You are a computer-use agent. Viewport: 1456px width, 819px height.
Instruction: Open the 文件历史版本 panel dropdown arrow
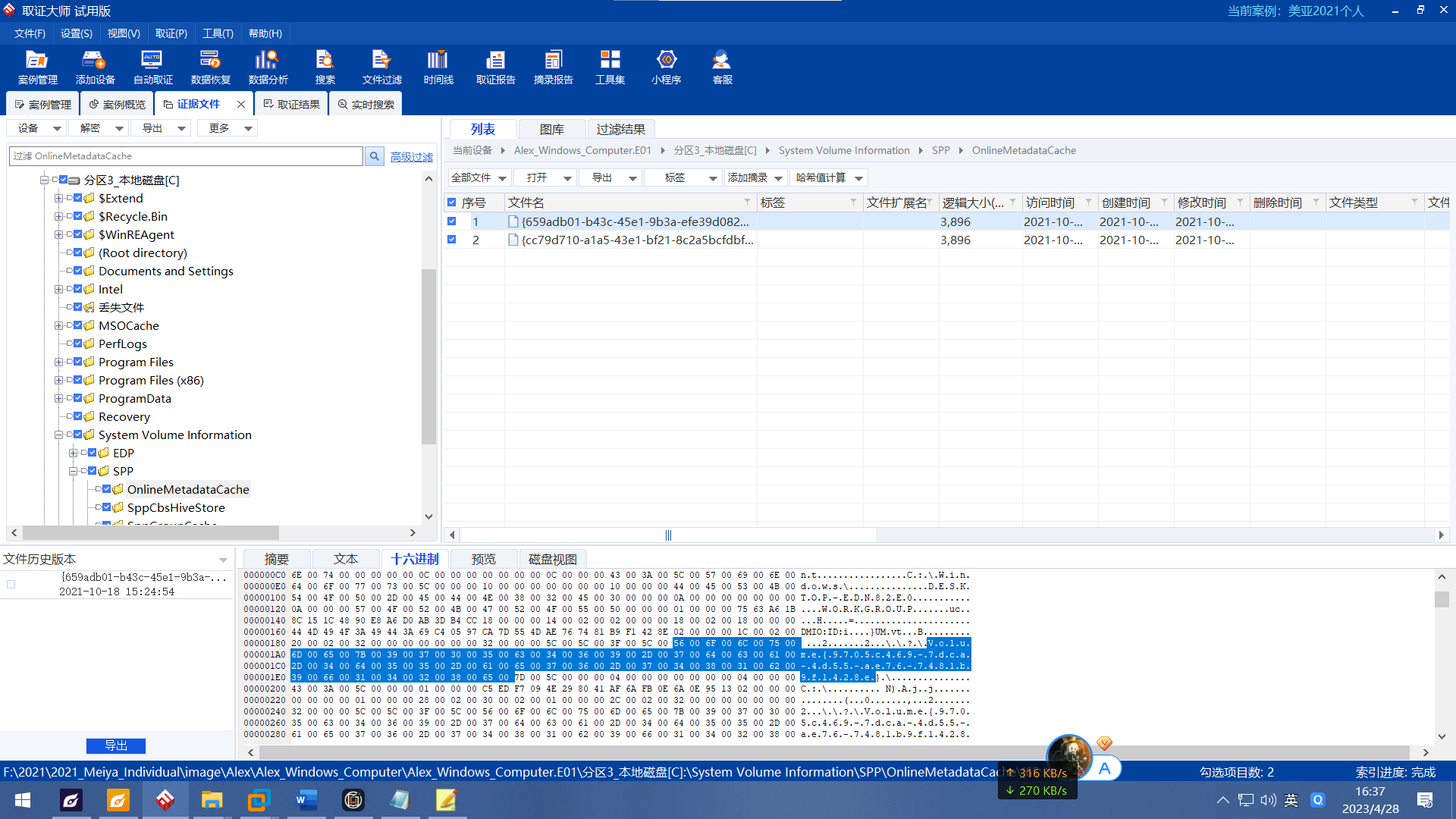pyautogui.click(x=223, y=560)
